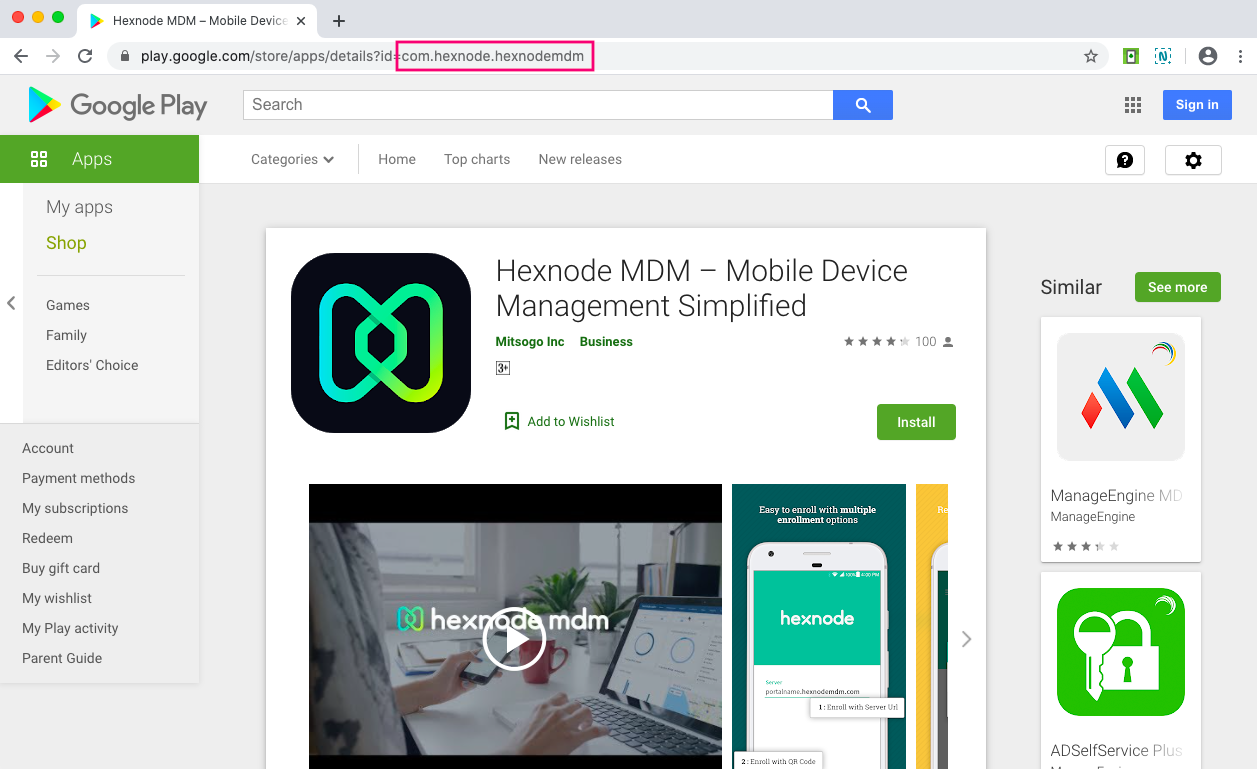Click the enrollment options screenshot
This screenshot has width=1257, height=769.
click(x=819, y=626)
